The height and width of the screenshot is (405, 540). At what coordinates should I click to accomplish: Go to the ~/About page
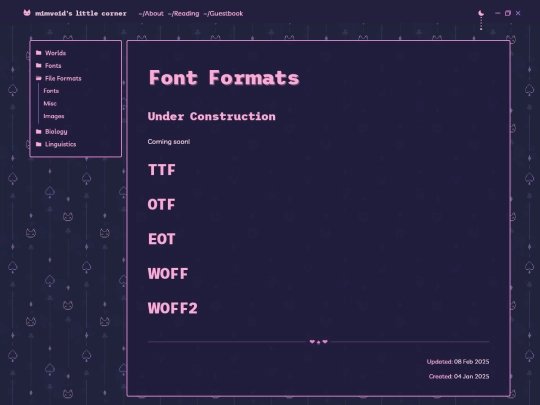151,13
